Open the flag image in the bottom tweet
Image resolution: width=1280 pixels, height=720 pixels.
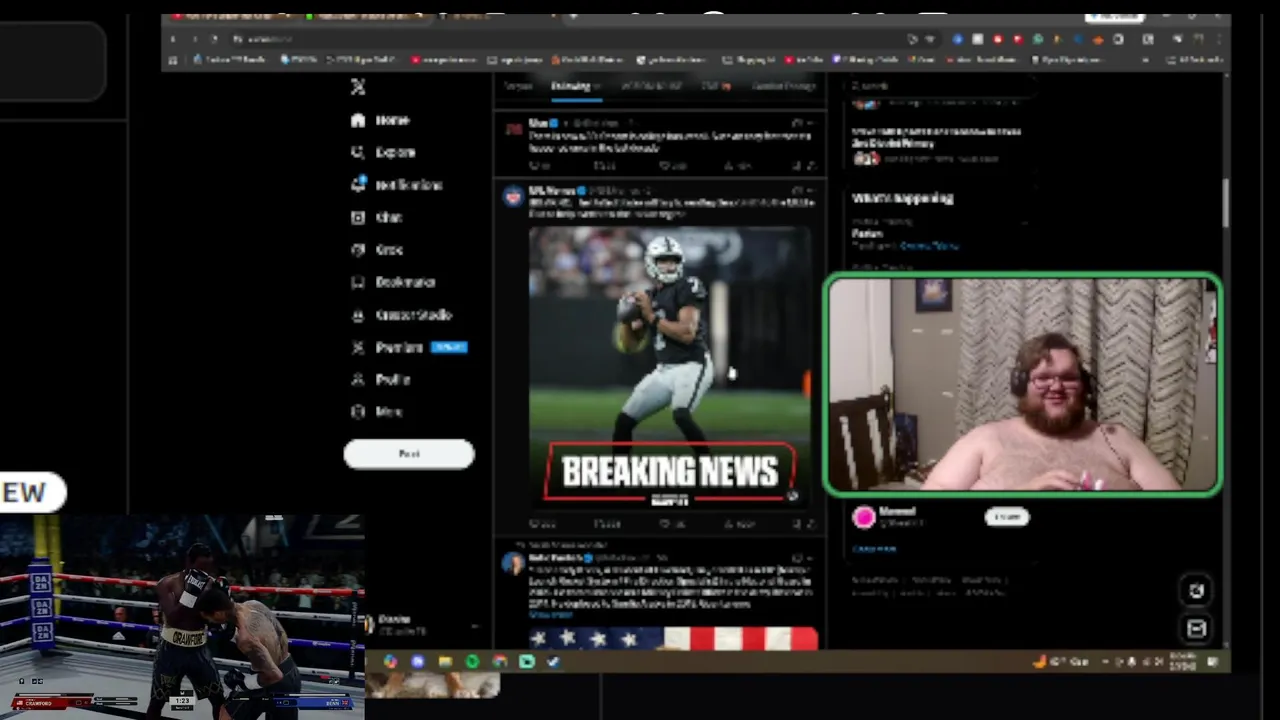[673, 638]
